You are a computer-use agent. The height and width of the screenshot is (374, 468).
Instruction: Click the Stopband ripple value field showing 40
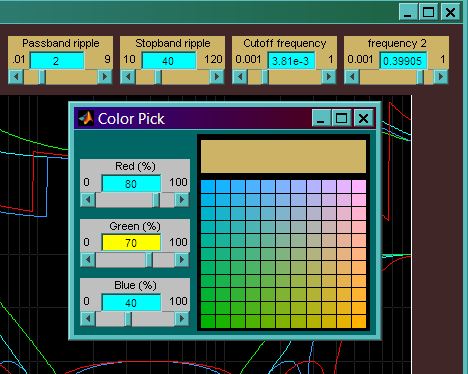pyautogui.click(x=169, y=61)
